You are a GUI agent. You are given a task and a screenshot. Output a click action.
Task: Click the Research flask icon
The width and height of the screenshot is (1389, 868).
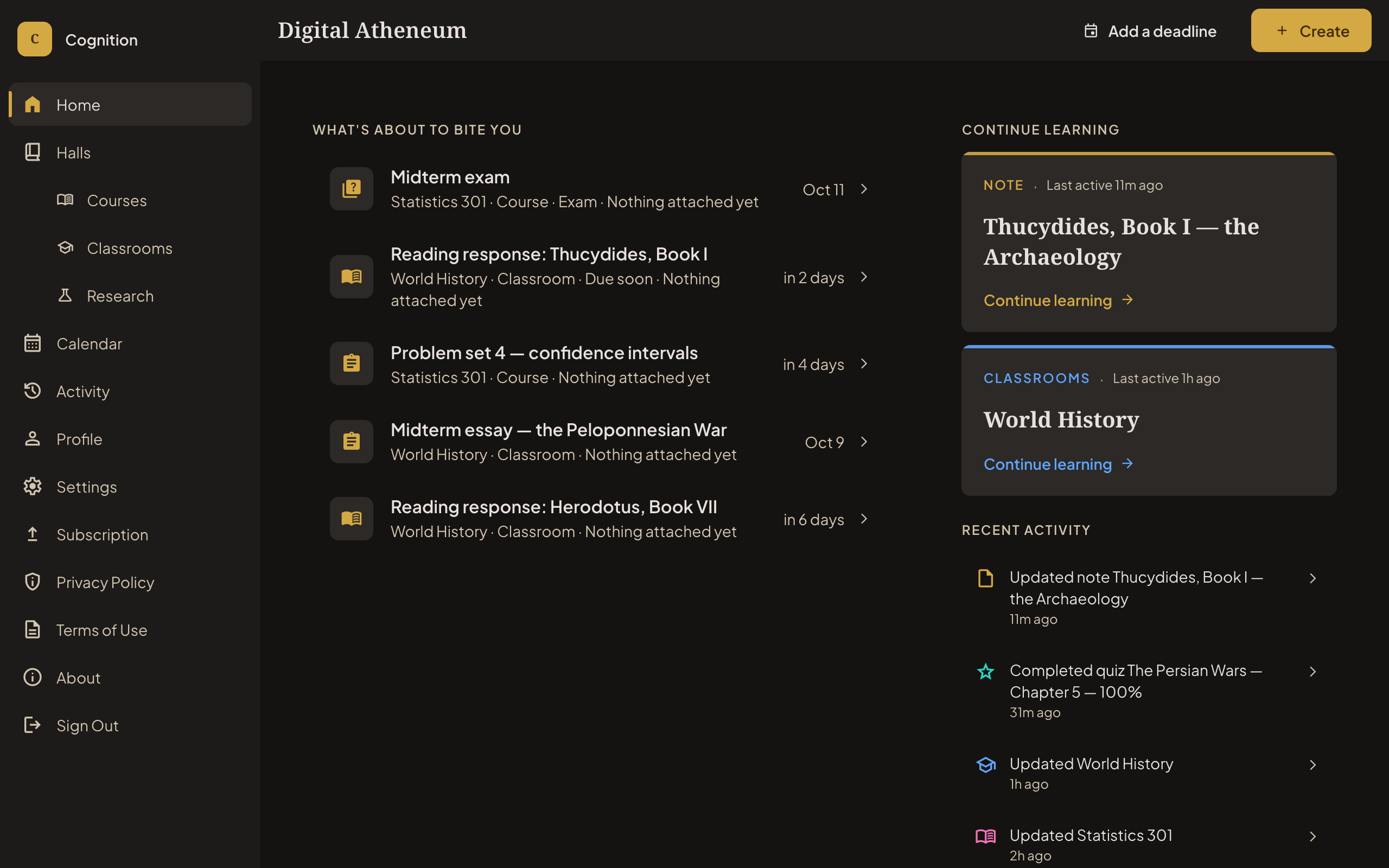coord(65,295)
